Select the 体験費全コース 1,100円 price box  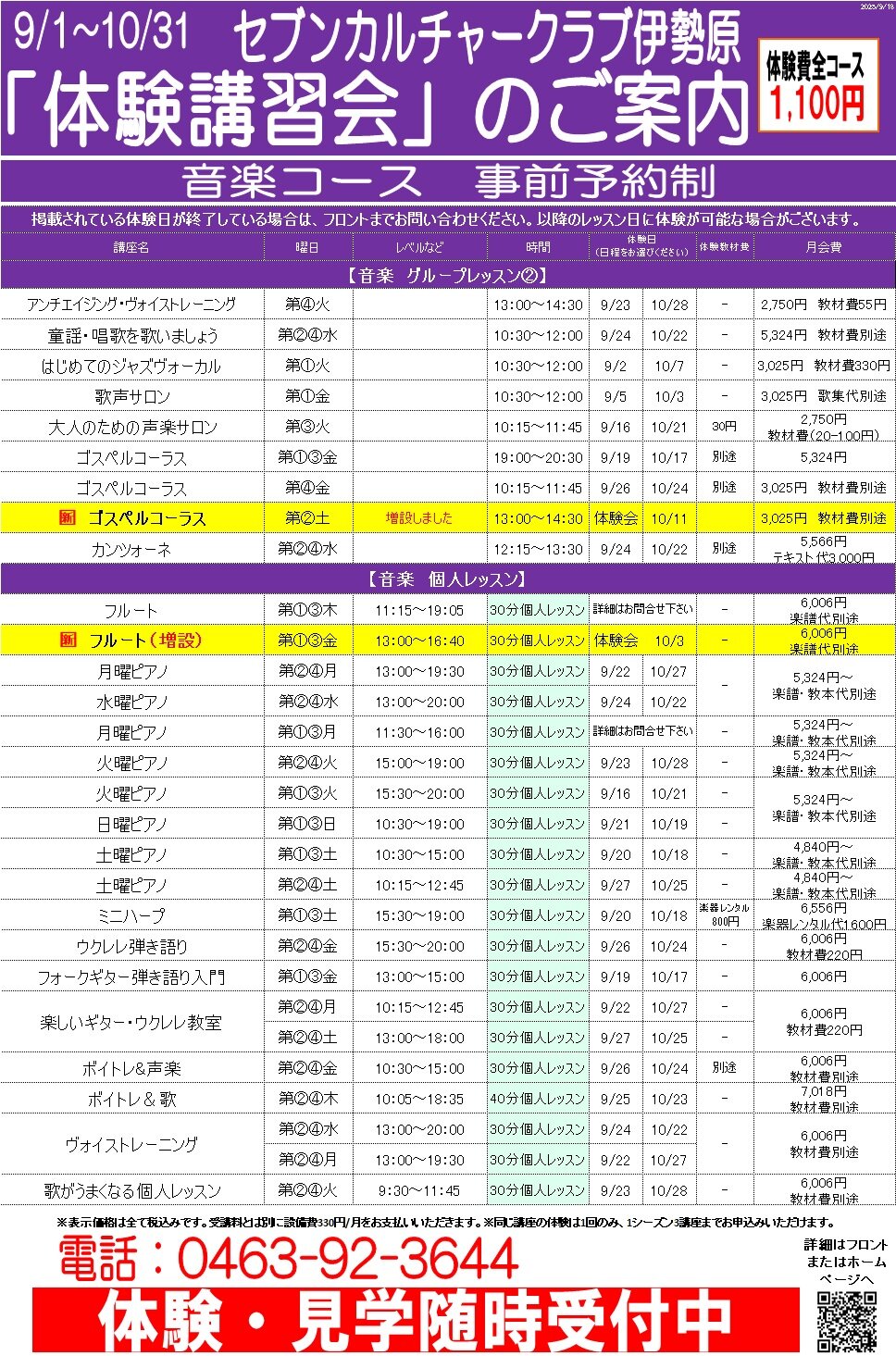pyautogui.click(x=817, y=86)
